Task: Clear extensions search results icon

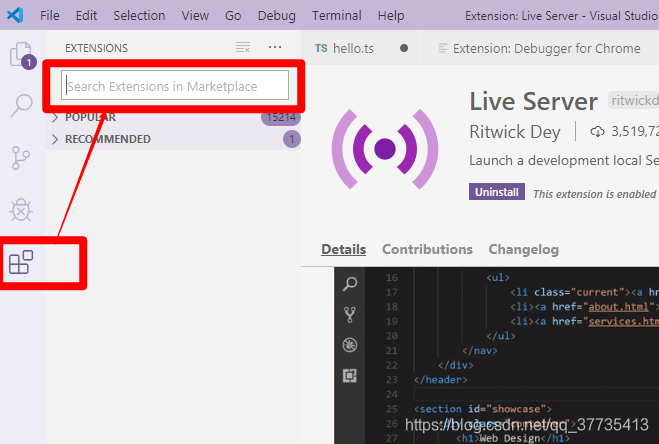Action: pos(243,47)
